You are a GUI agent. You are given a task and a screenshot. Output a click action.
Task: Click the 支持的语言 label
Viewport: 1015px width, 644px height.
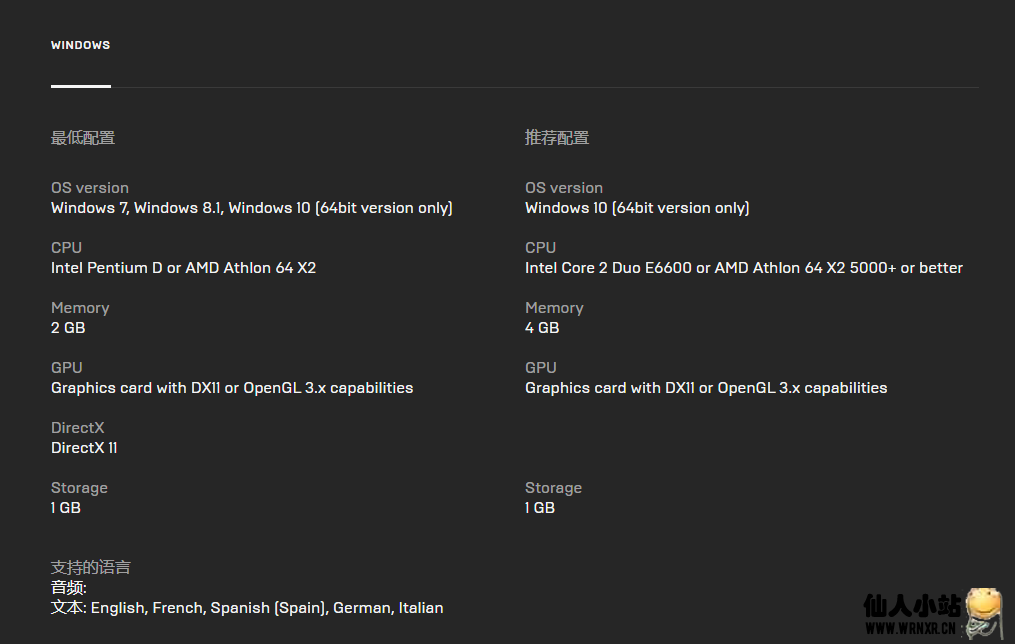(91, 568)
